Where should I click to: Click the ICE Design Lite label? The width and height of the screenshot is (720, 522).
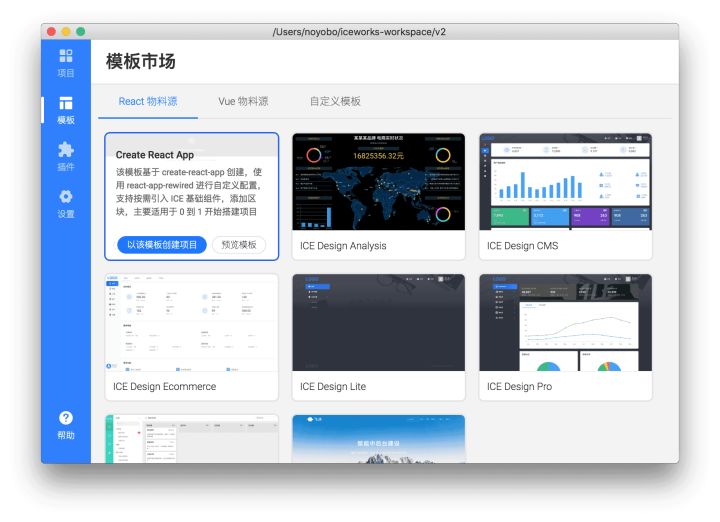click(x=333, y=387)
